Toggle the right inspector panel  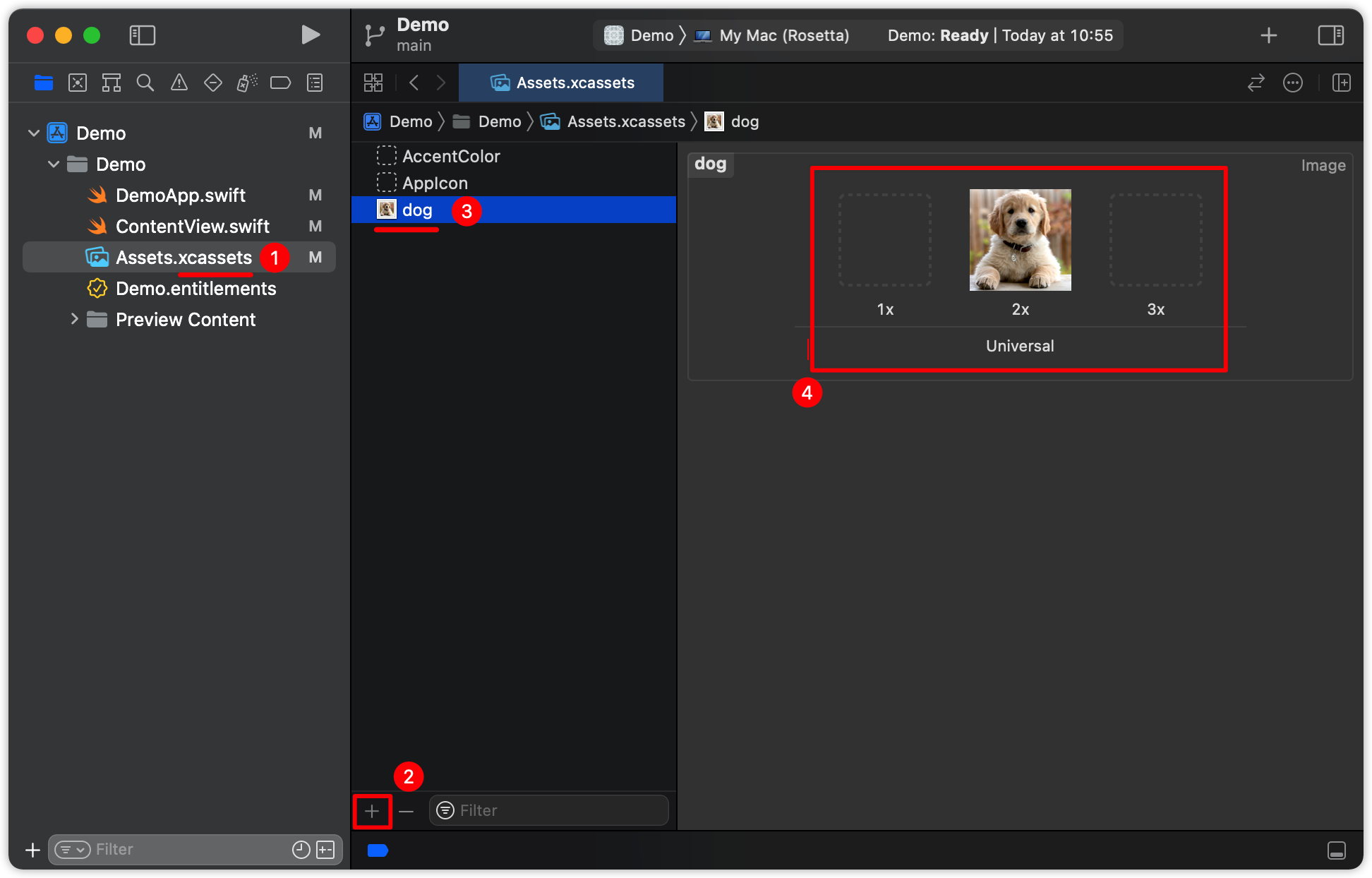(x=1330, y=35)
